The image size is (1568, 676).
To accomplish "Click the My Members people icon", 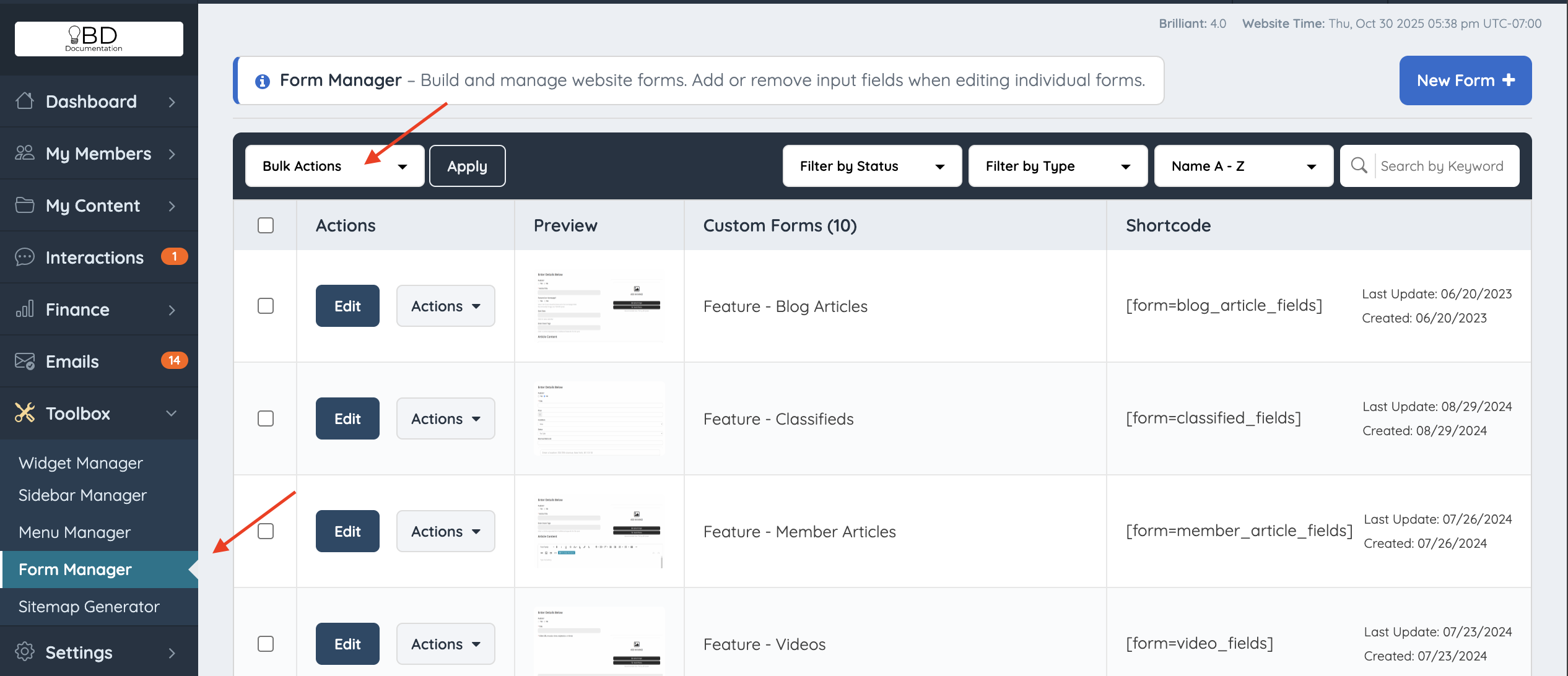I will (x=25, y=153).
